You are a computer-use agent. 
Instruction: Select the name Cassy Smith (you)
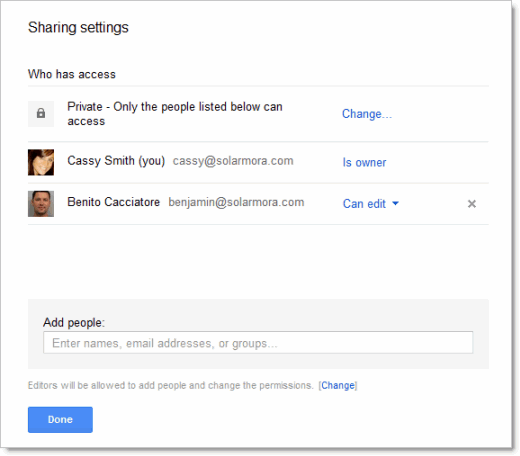pyautogui.click(x=116, y=161)
